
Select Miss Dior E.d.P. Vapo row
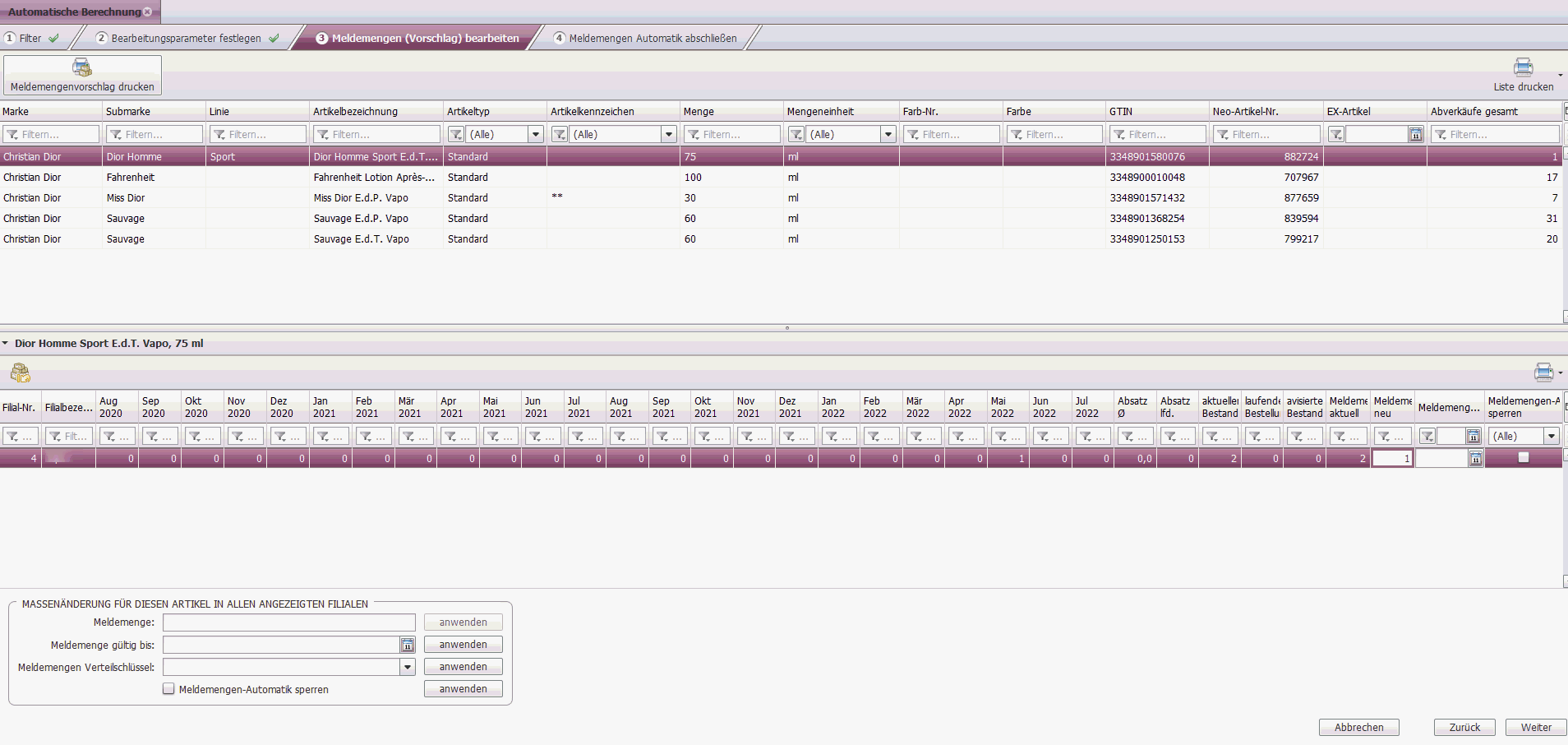click(781, 197)
